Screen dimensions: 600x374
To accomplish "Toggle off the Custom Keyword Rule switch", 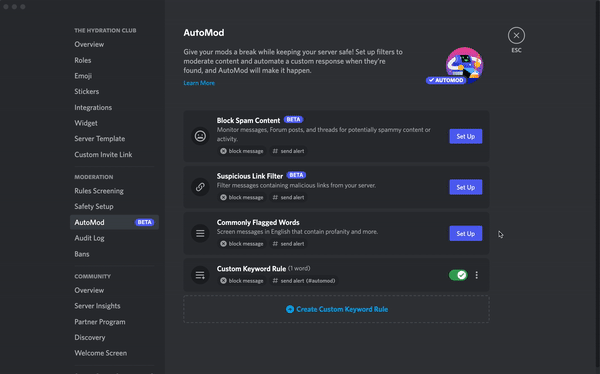I will pos(458,275).
